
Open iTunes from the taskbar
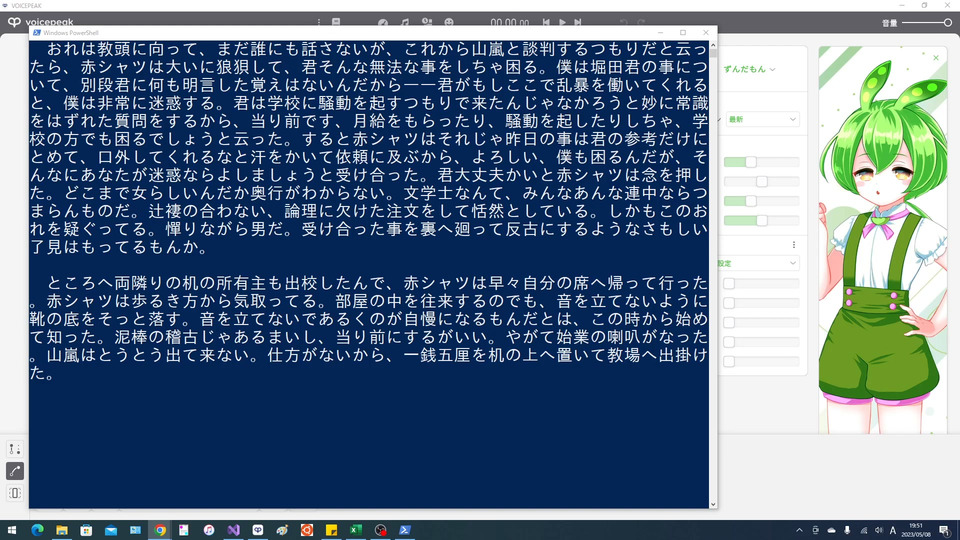[209, 530]
